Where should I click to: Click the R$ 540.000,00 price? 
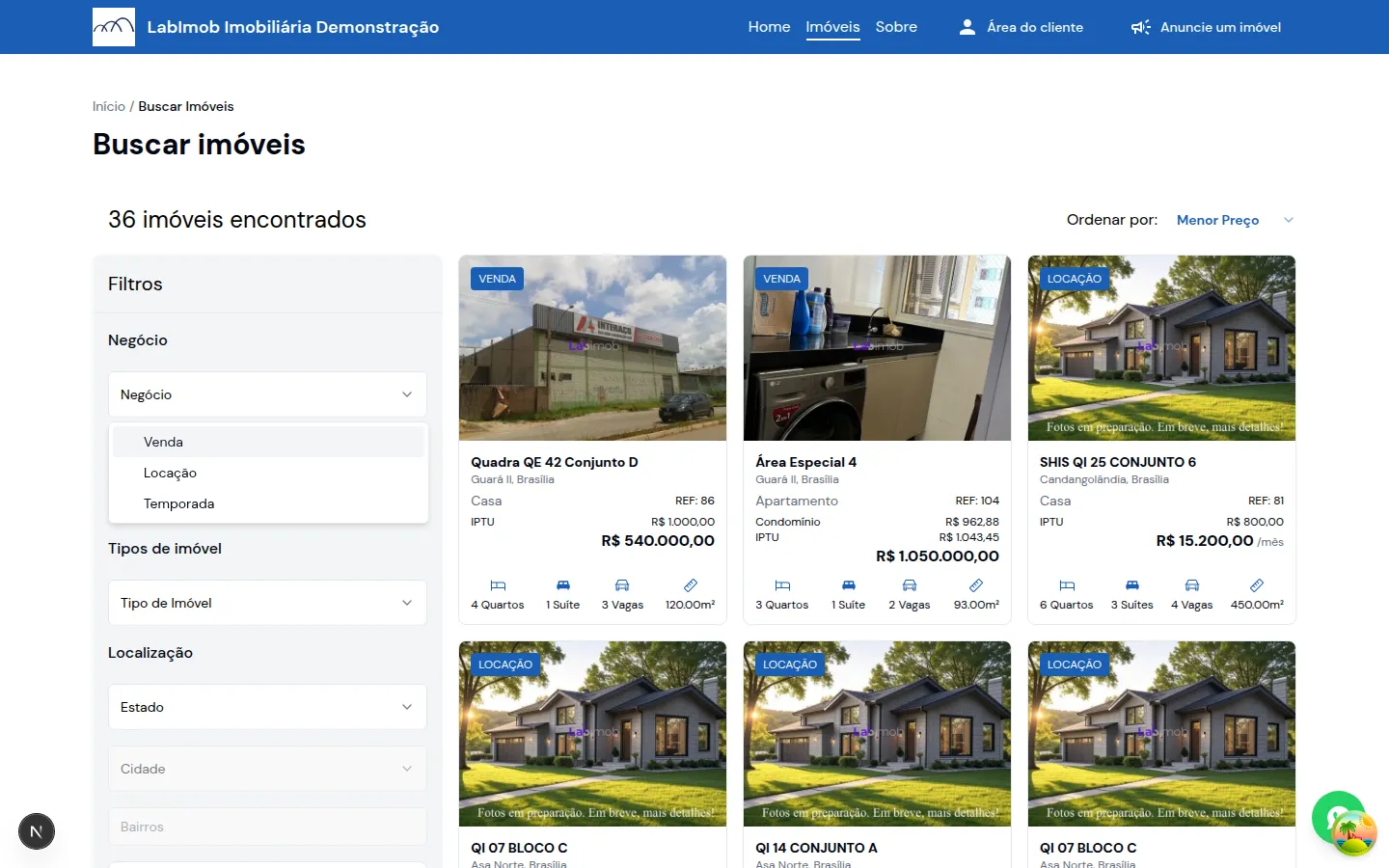tap(658, 541)
